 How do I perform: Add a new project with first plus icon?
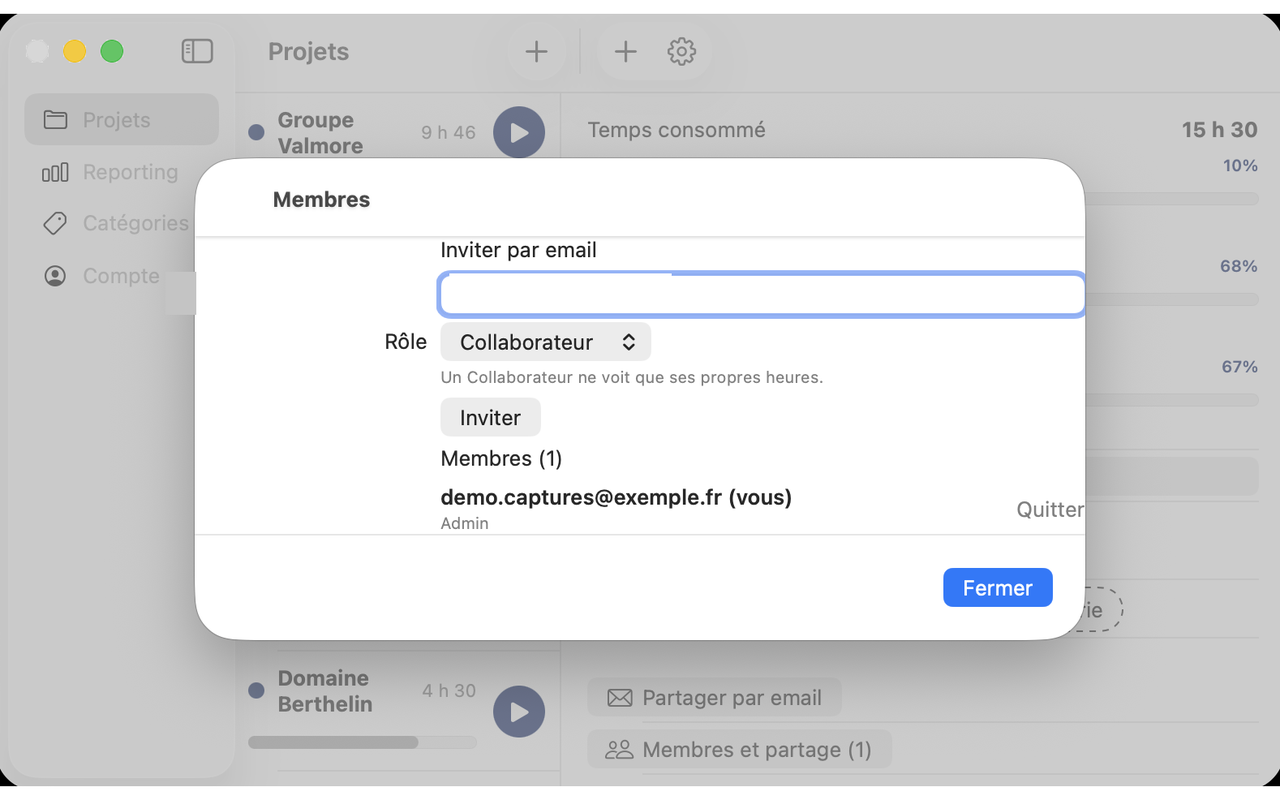coord(537,52)
